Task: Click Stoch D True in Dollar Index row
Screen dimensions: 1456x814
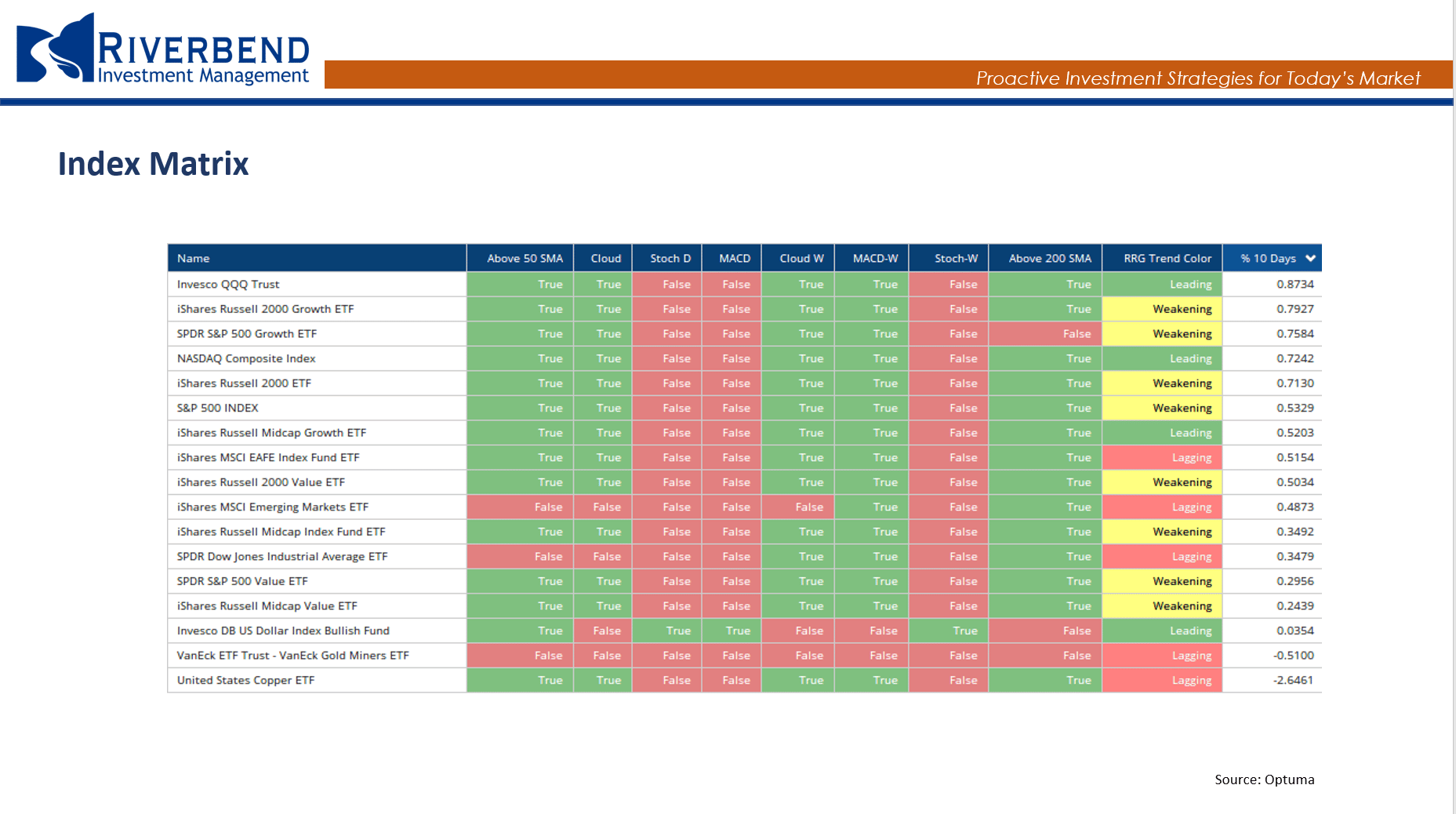Action: click(x=667, y=630)
